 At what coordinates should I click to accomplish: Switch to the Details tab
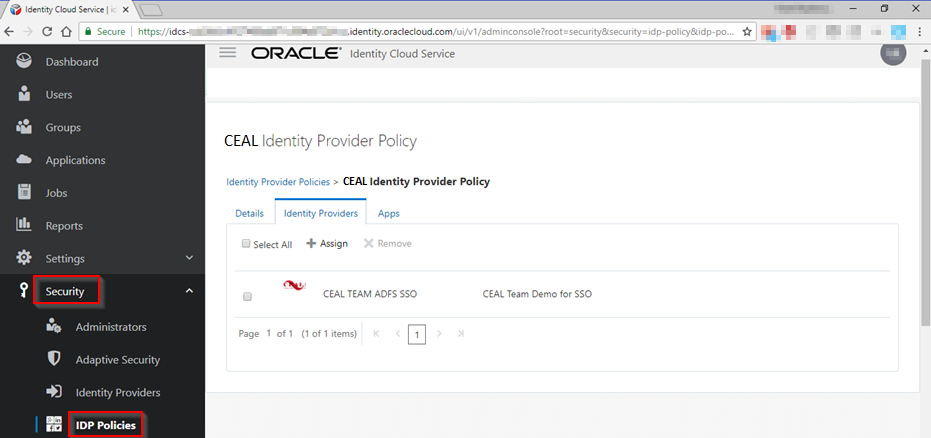pos(249,214)
